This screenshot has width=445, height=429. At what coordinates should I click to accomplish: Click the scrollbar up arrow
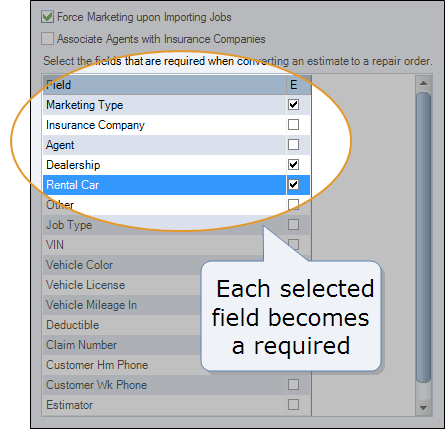[x=423, y=83]
